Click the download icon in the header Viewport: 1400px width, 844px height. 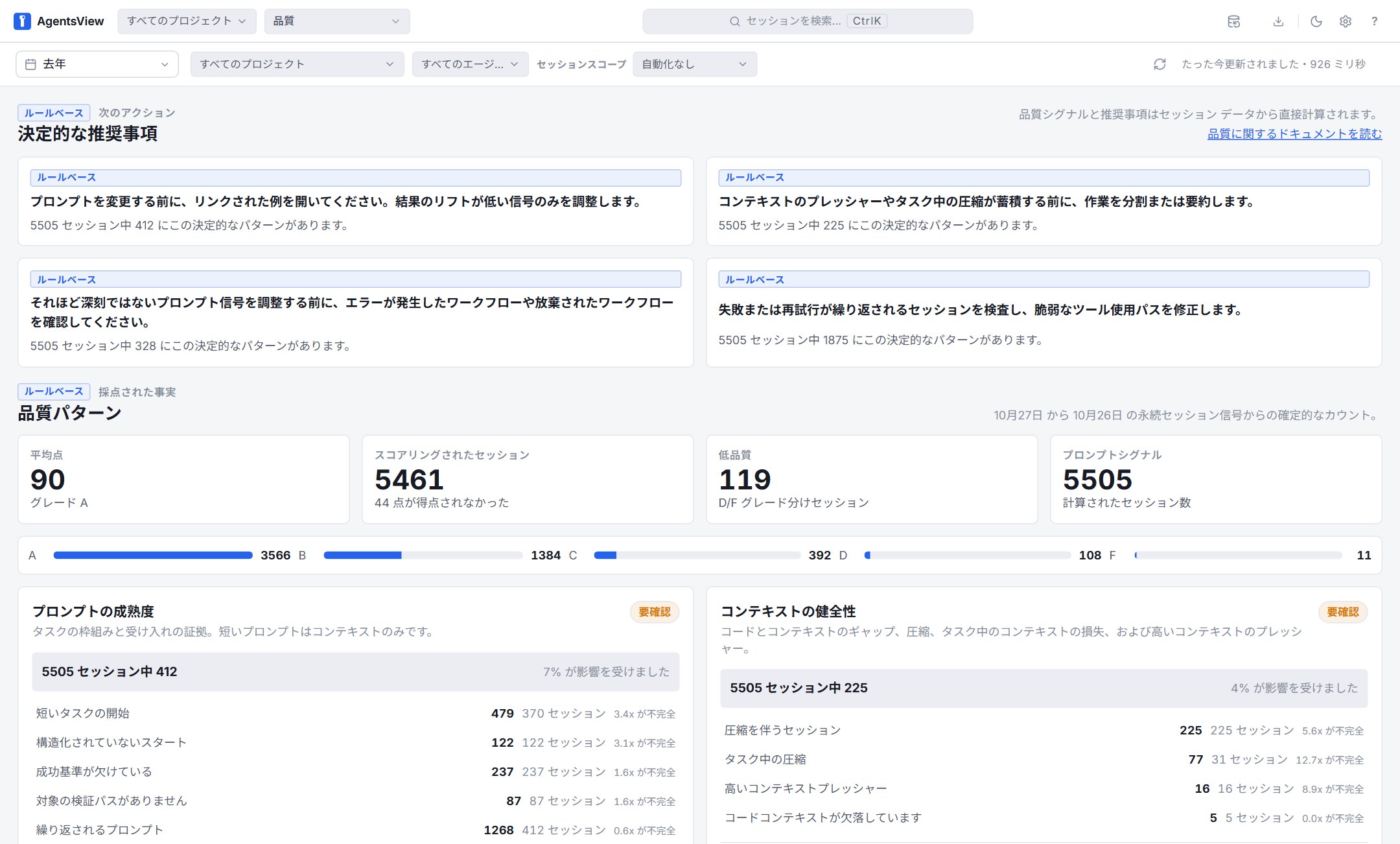(1278, 21)
